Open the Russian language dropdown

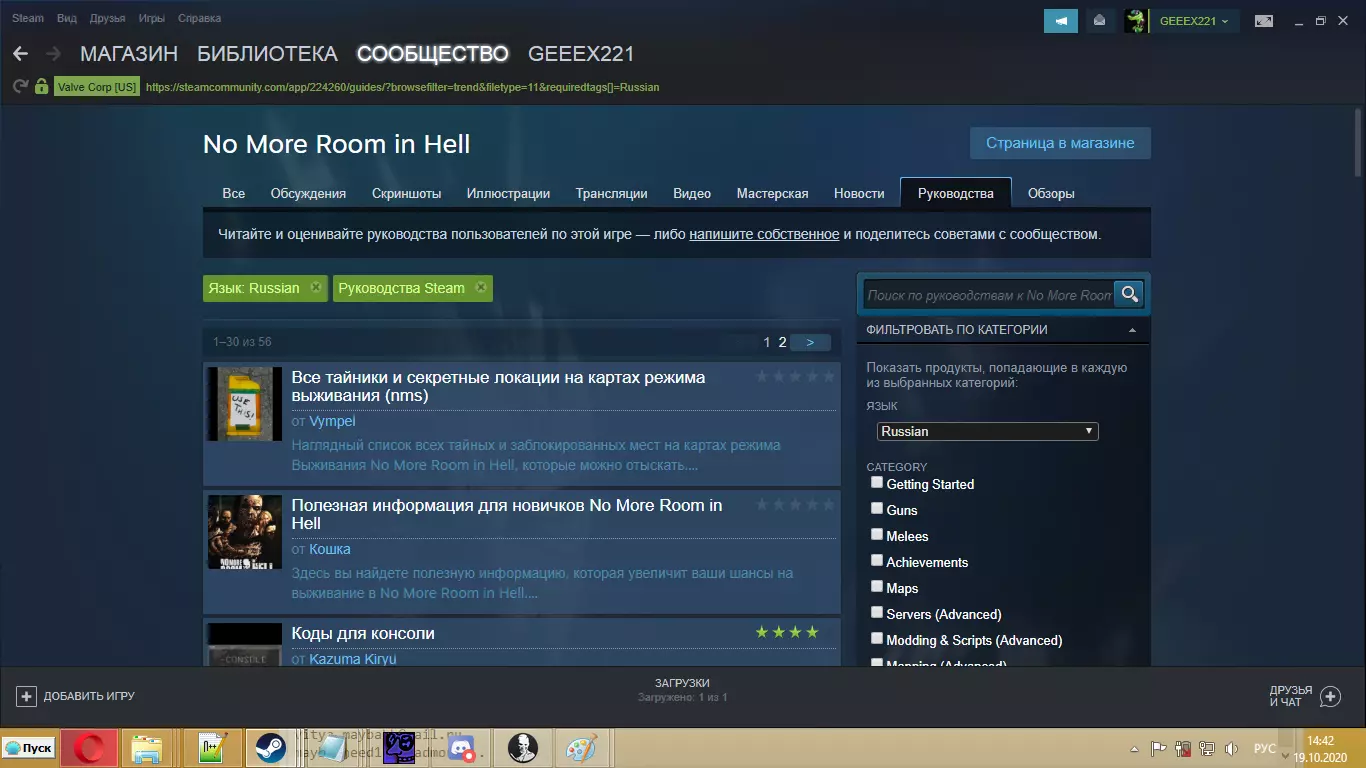point(988,431)
